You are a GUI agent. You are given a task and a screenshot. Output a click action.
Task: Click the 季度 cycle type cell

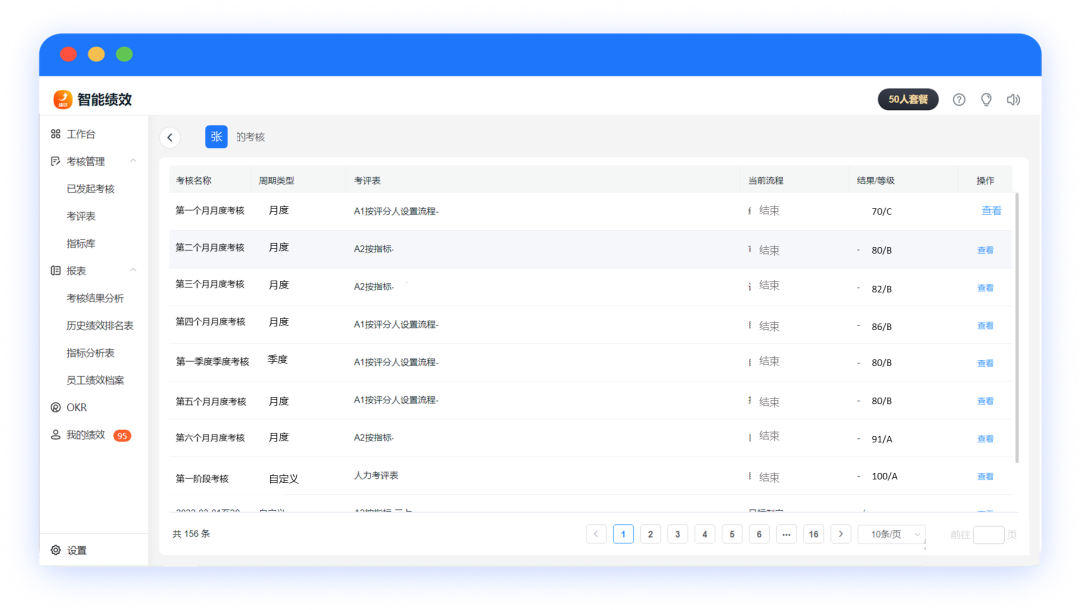pyautogui.click(x=278, y=359)
